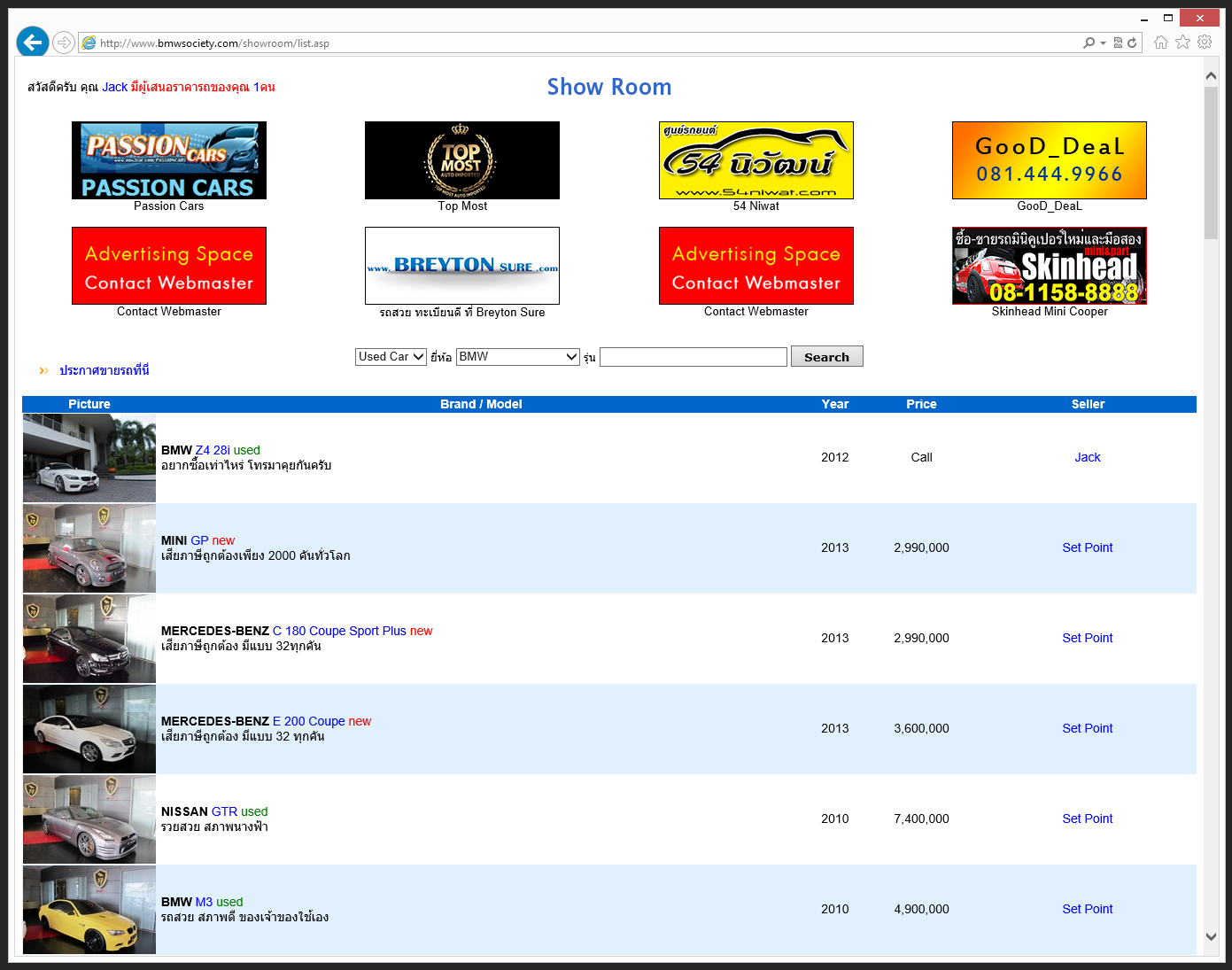Open the Passion Cars banner
Image resolution: width=1232 pixels, height=970 pixels.
pyautogui.click(x=169, y=160)
